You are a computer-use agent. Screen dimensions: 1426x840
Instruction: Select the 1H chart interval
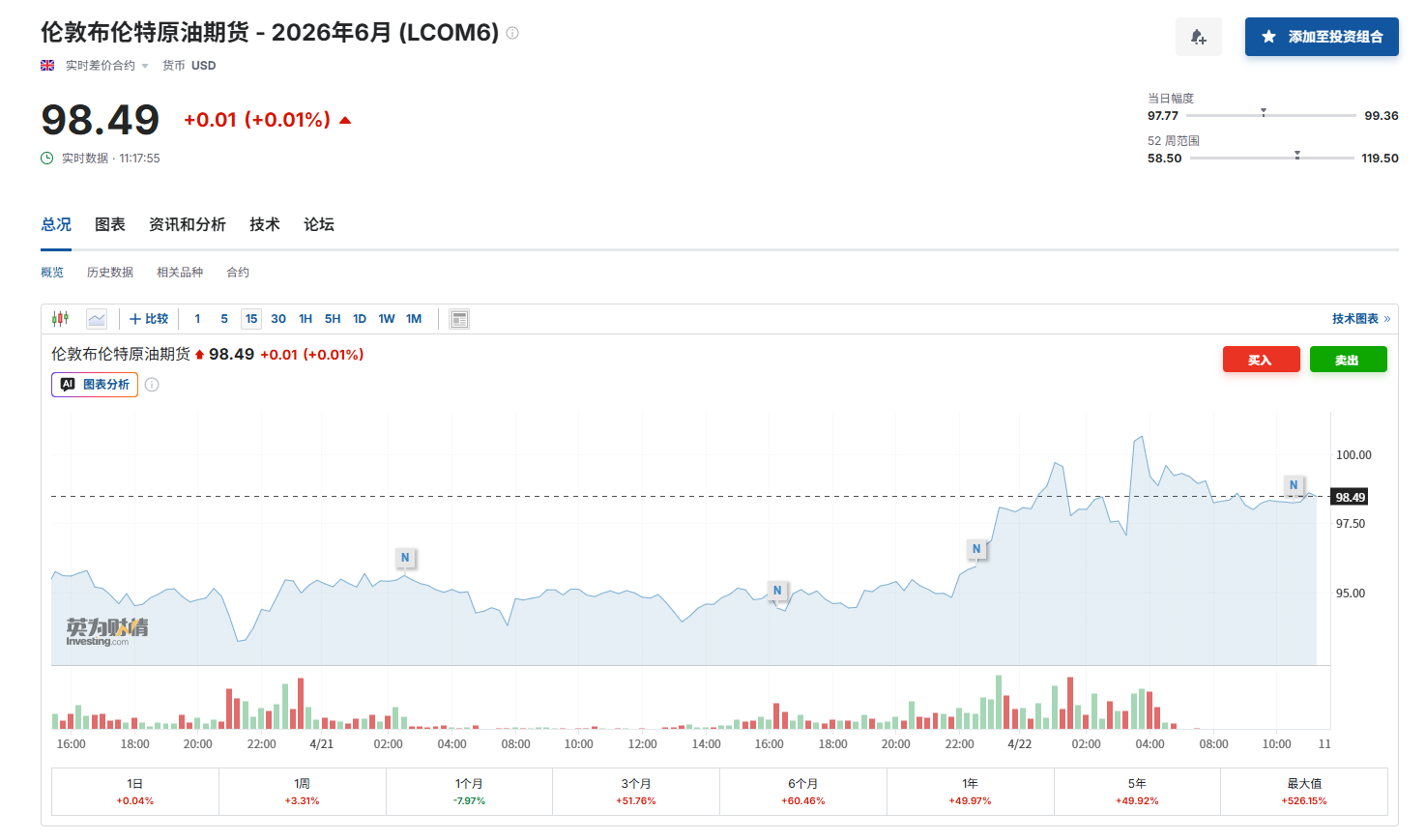[306, 319]
